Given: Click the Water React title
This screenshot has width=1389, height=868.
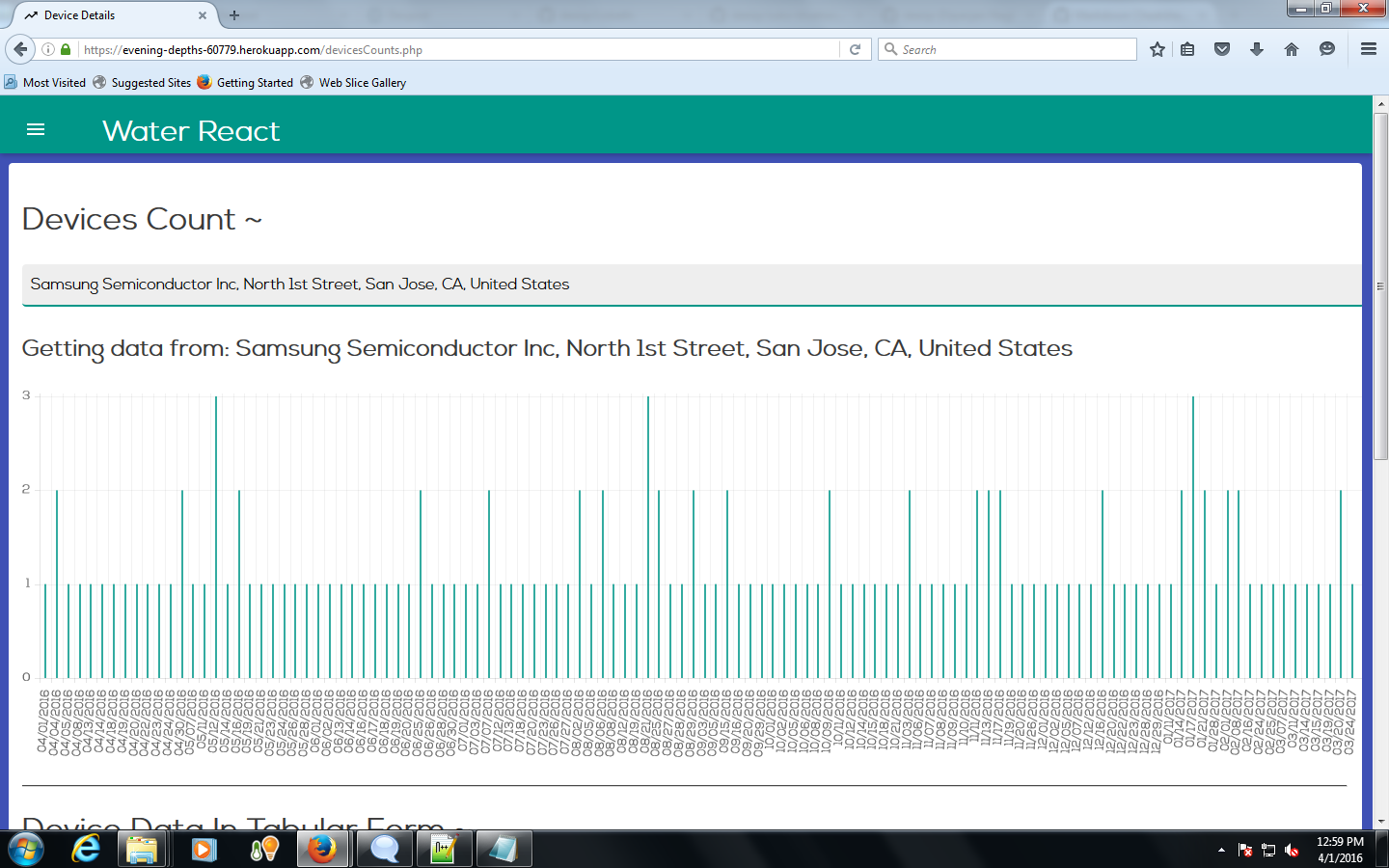Looking at the screenshot, I should [x=191, y=130].
